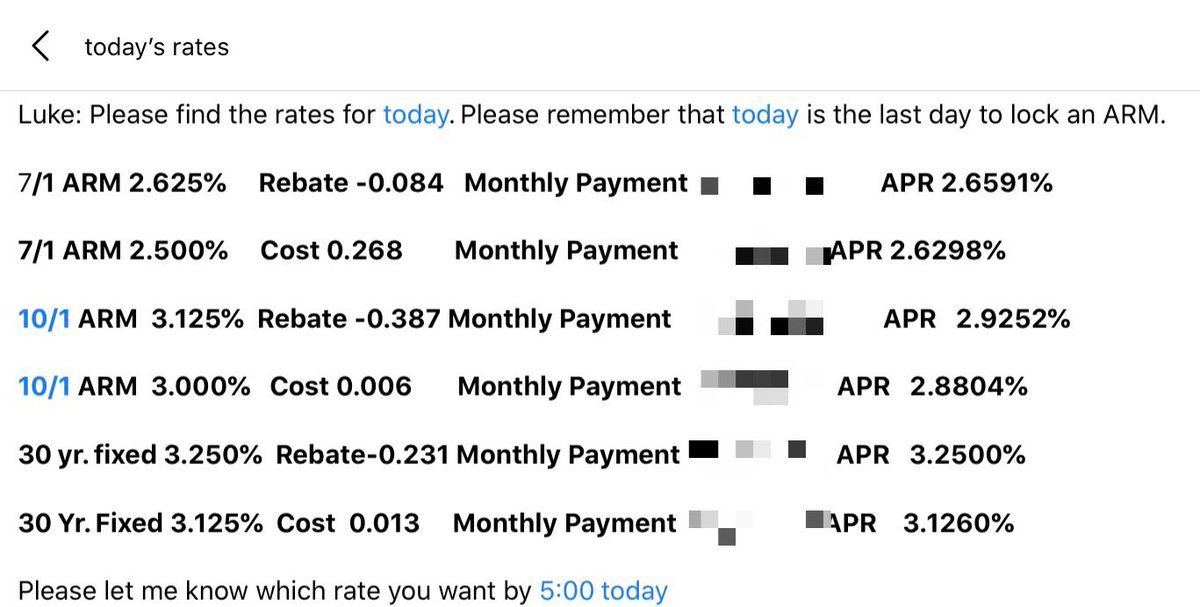Click the "APR 2.9252%" figure
Image resolution: width=1200 pixels, height=607 pixels.
pos(976,319)
